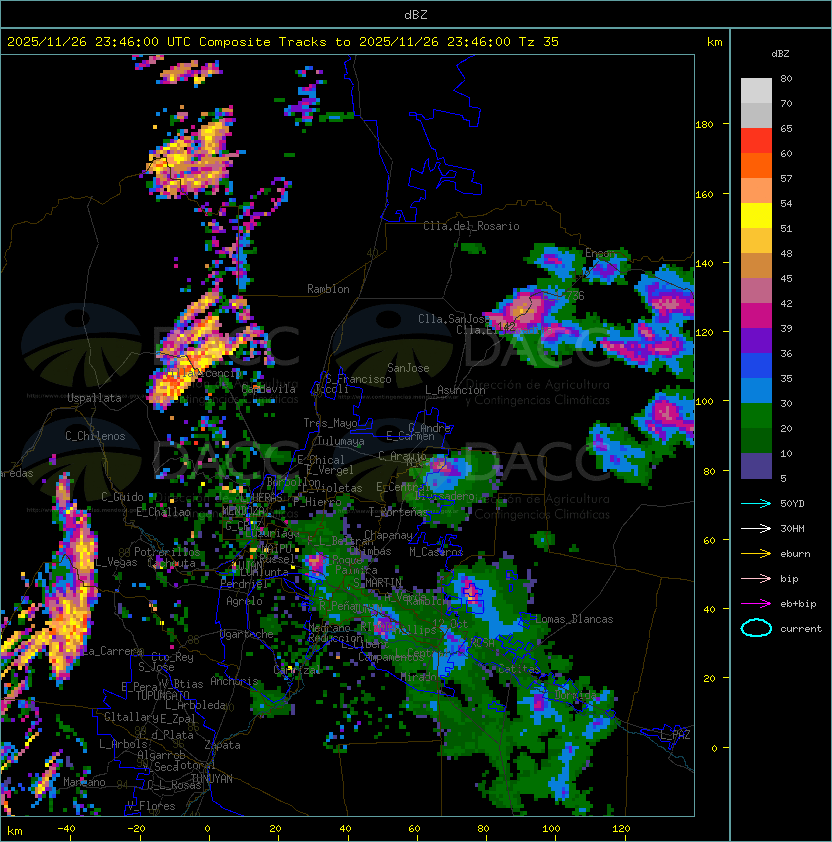Click the 180 km vertical axis tick

click(x=704, y=125)
